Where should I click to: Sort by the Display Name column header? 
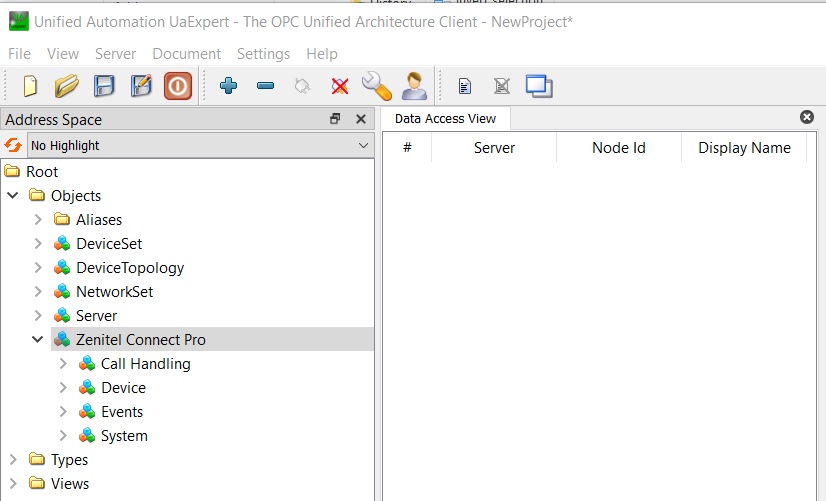(744, 148)
